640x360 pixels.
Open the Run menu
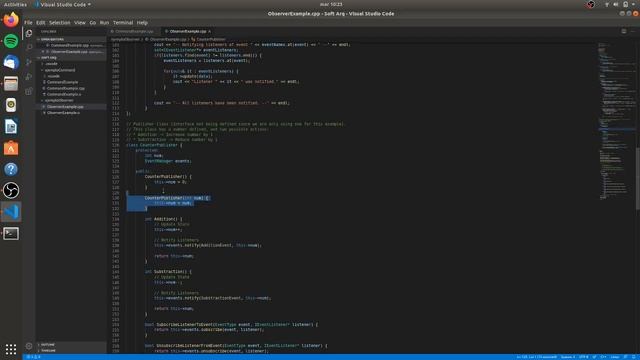[x=104, y=23]
